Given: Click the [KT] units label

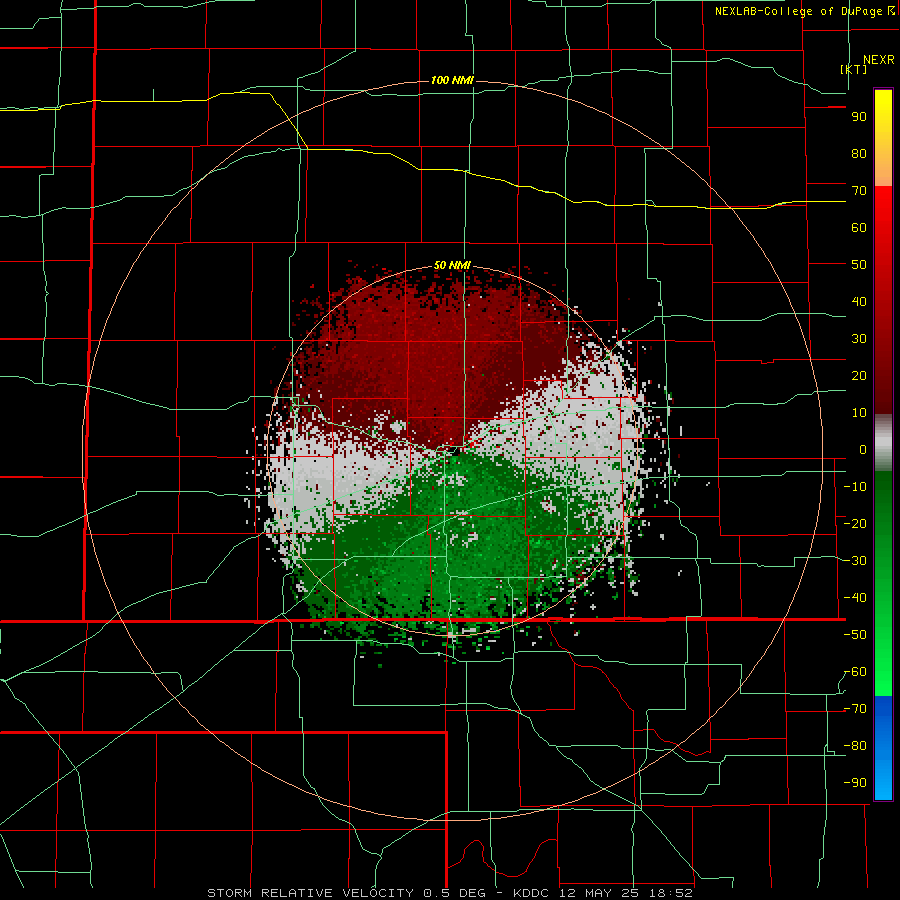Looking at the screenshot, I should click(853, 69).
